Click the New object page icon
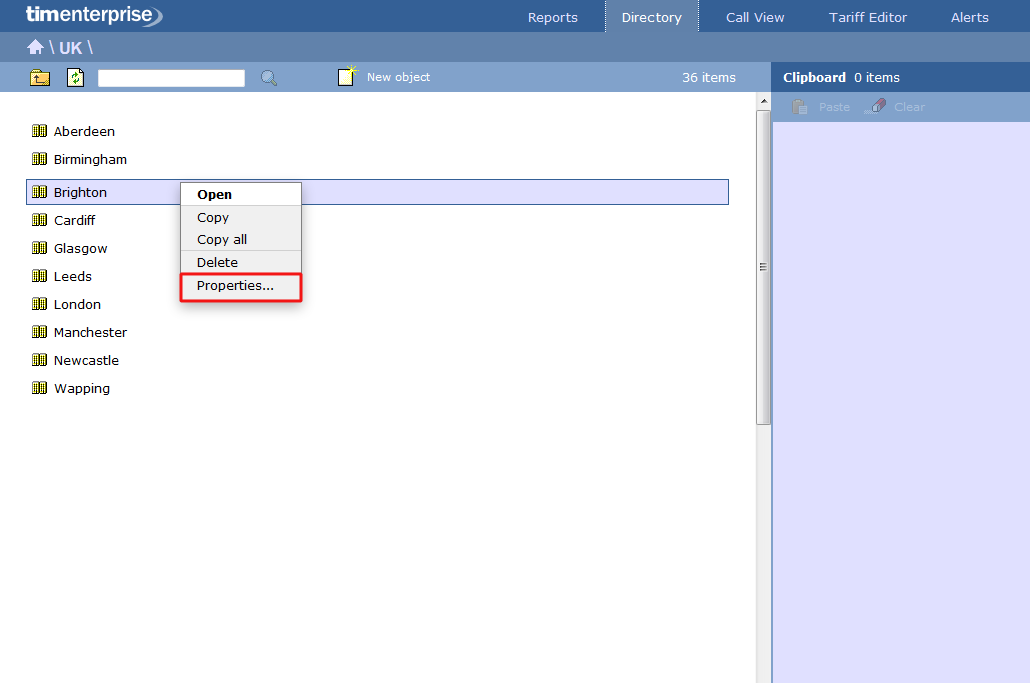1030x683 pixels. (347, 77)
